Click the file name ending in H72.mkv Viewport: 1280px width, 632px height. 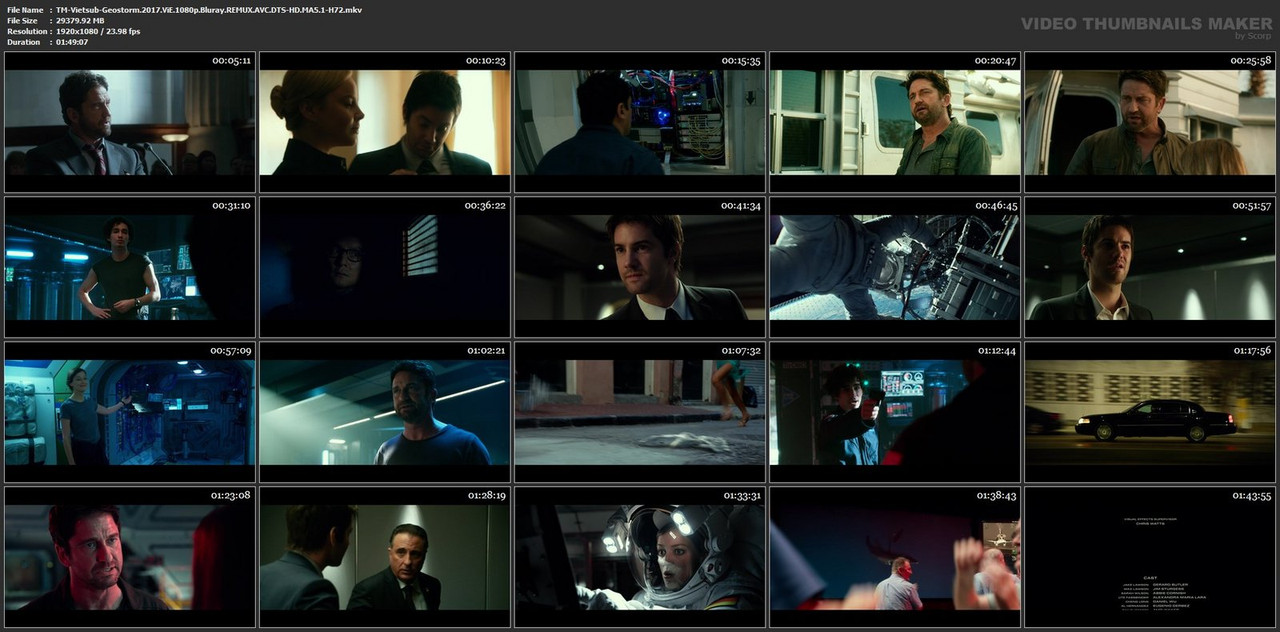click(209, 10)
